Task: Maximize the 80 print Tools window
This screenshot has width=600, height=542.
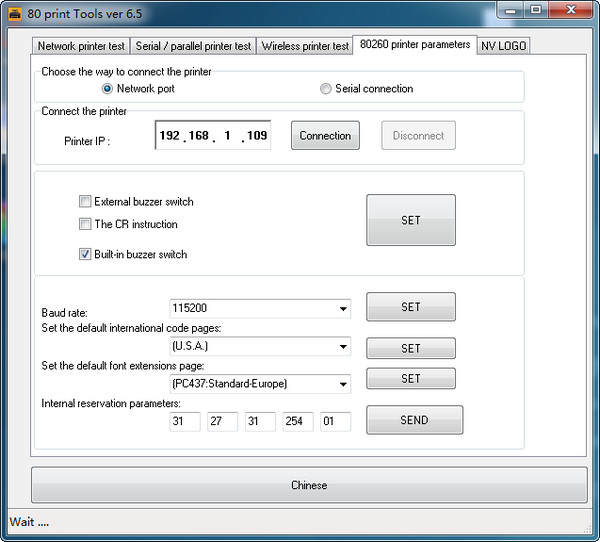Action: pos(536,10)
